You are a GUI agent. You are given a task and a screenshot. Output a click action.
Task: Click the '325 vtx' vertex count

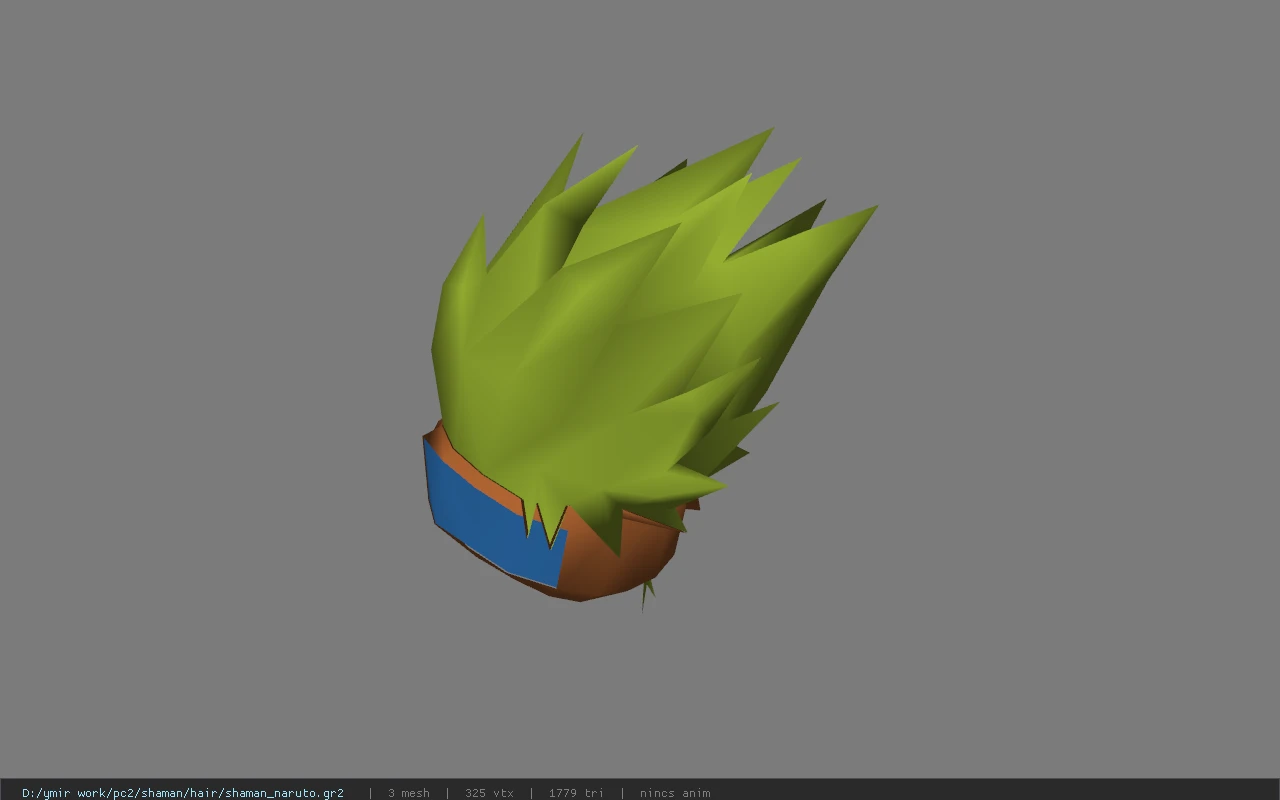tap(489, 793)
